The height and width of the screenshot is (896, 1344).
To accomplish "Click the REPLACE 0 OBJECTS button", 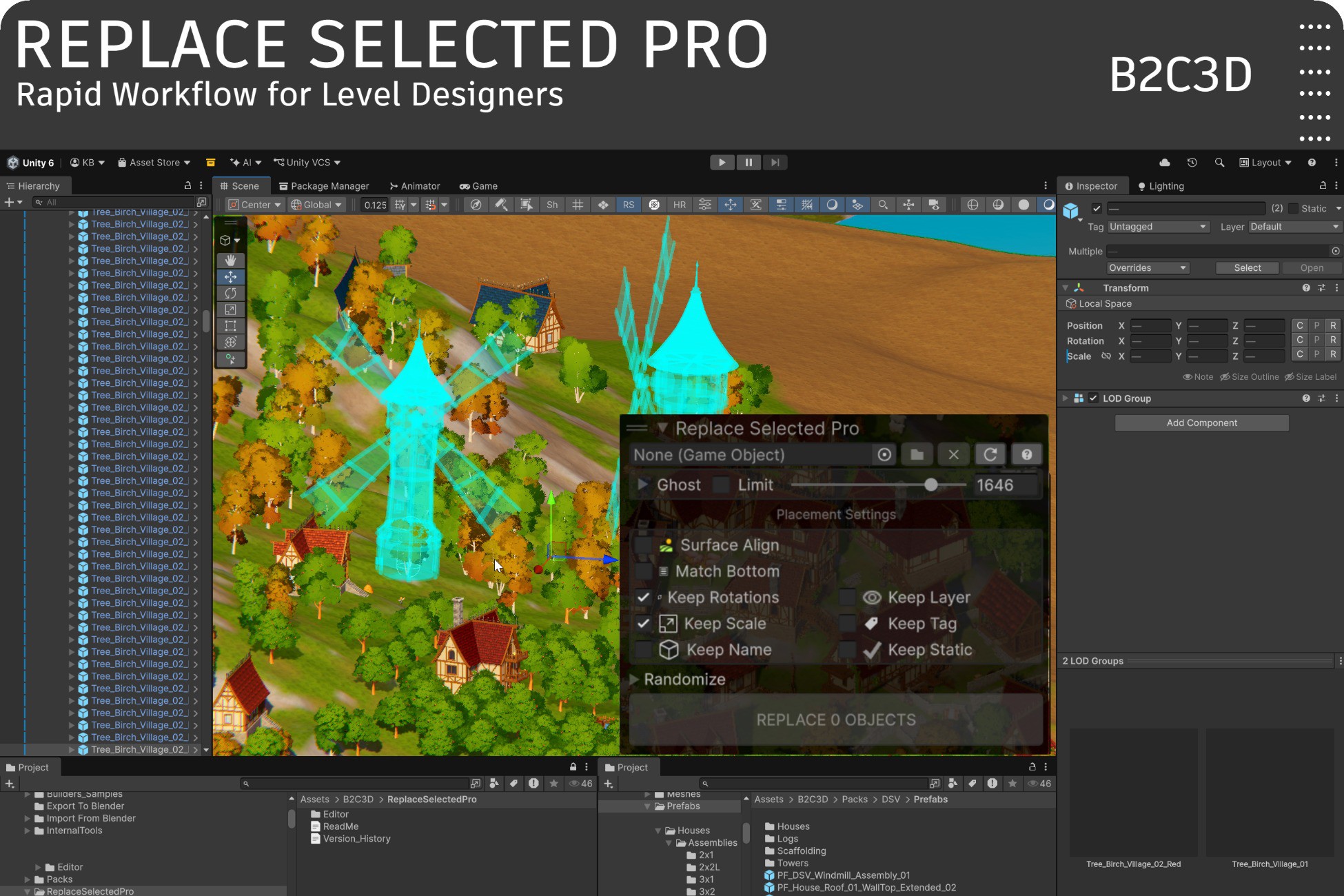I will point(836,720).
